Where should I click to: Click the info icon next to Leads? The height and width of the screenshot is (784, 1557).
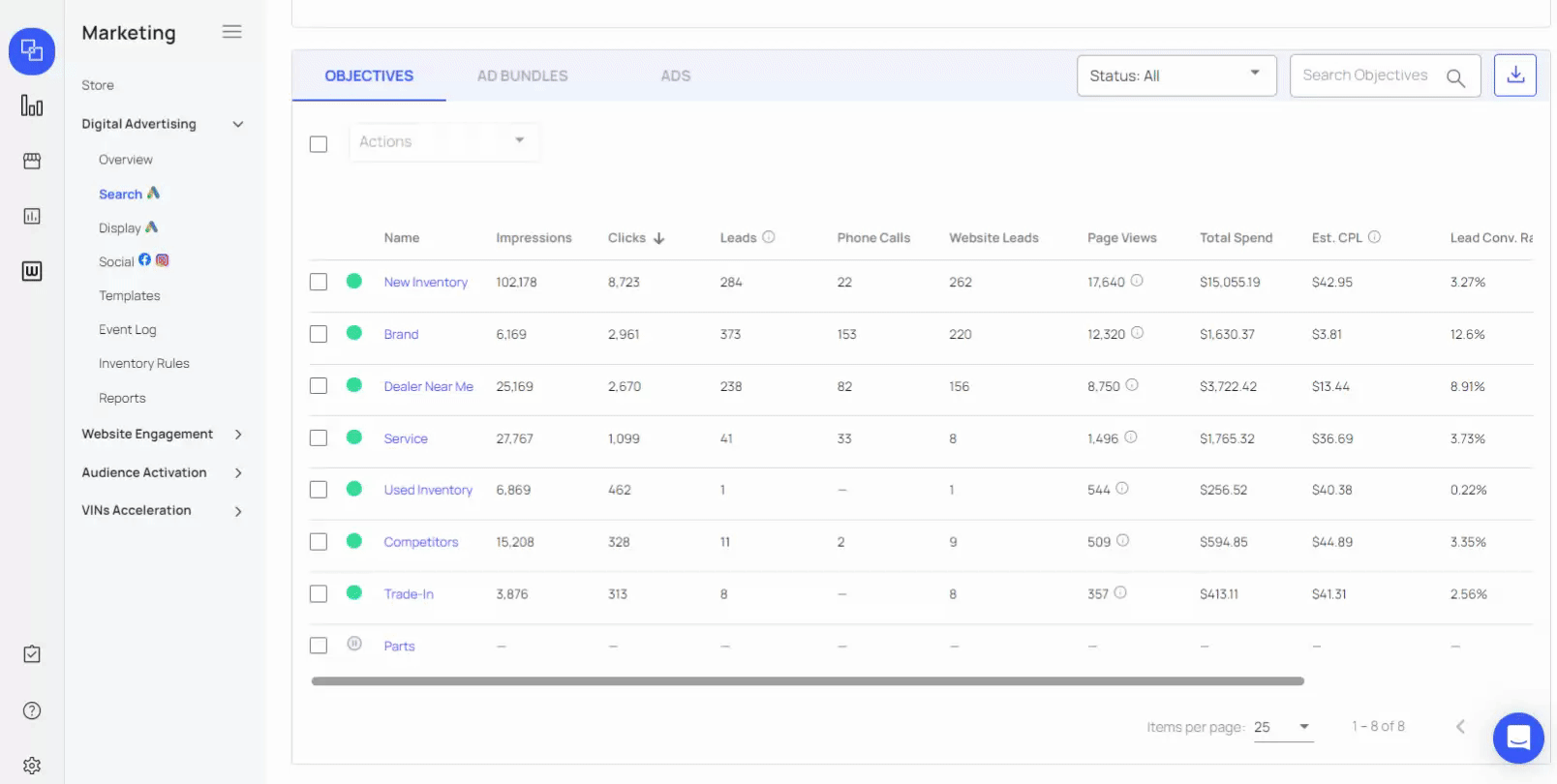point(769,237)
